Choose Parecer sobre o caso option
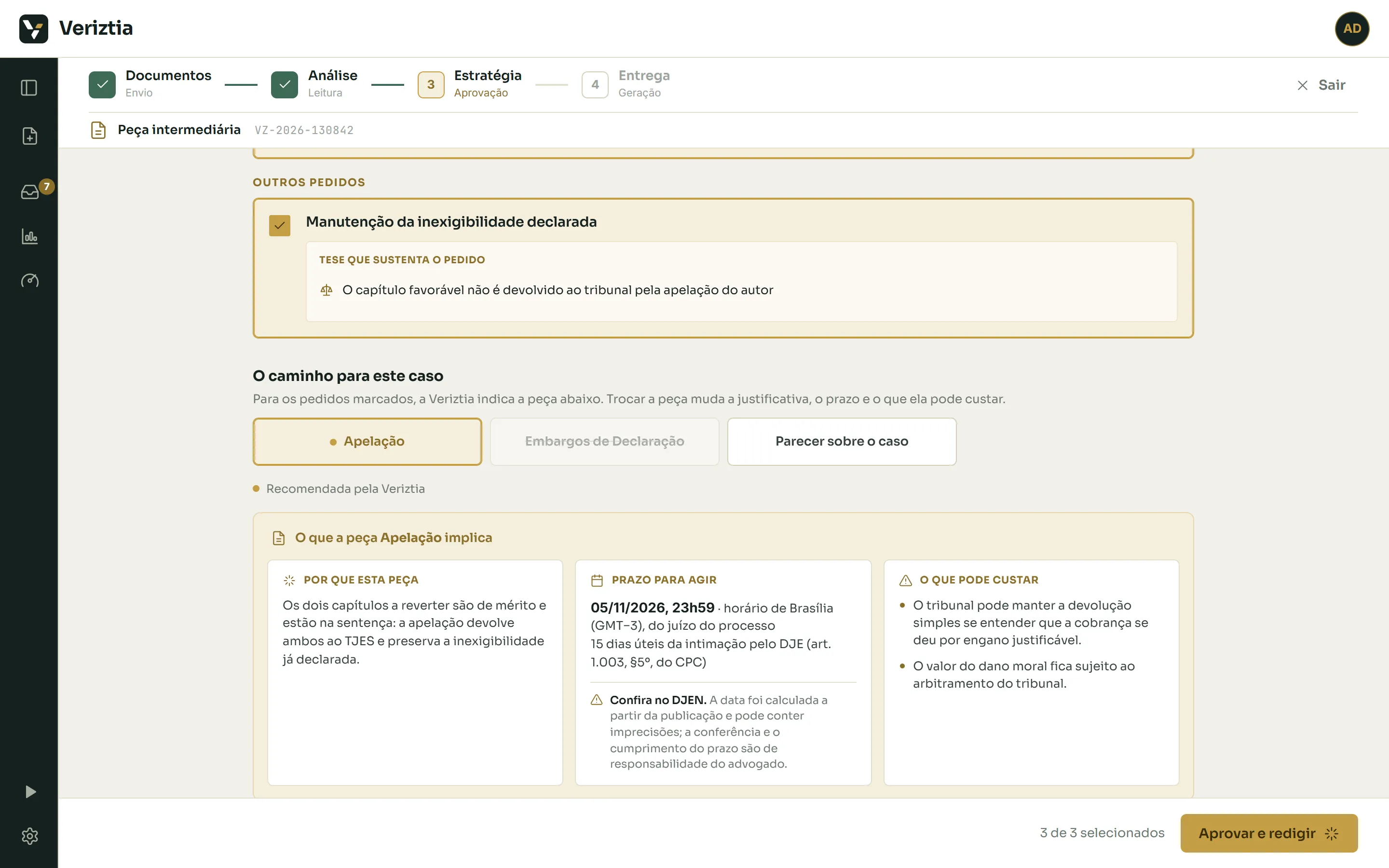This screenshot has height=868, width=1389. 842,441
